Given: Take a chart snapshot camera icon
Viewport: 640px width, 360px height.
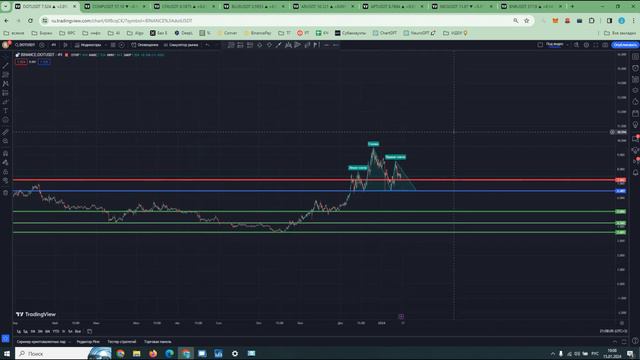Looking at the screenshot, I should [605, 45].
